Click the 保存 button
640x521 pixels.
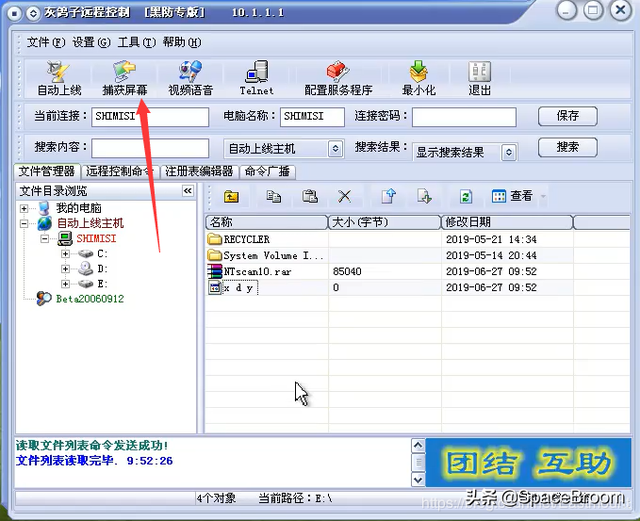tap(568, 116)
